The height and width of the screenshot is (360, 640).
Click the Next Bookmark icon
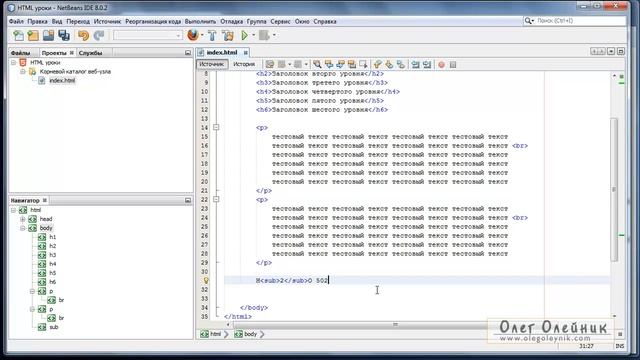click(x=389, y=64)
